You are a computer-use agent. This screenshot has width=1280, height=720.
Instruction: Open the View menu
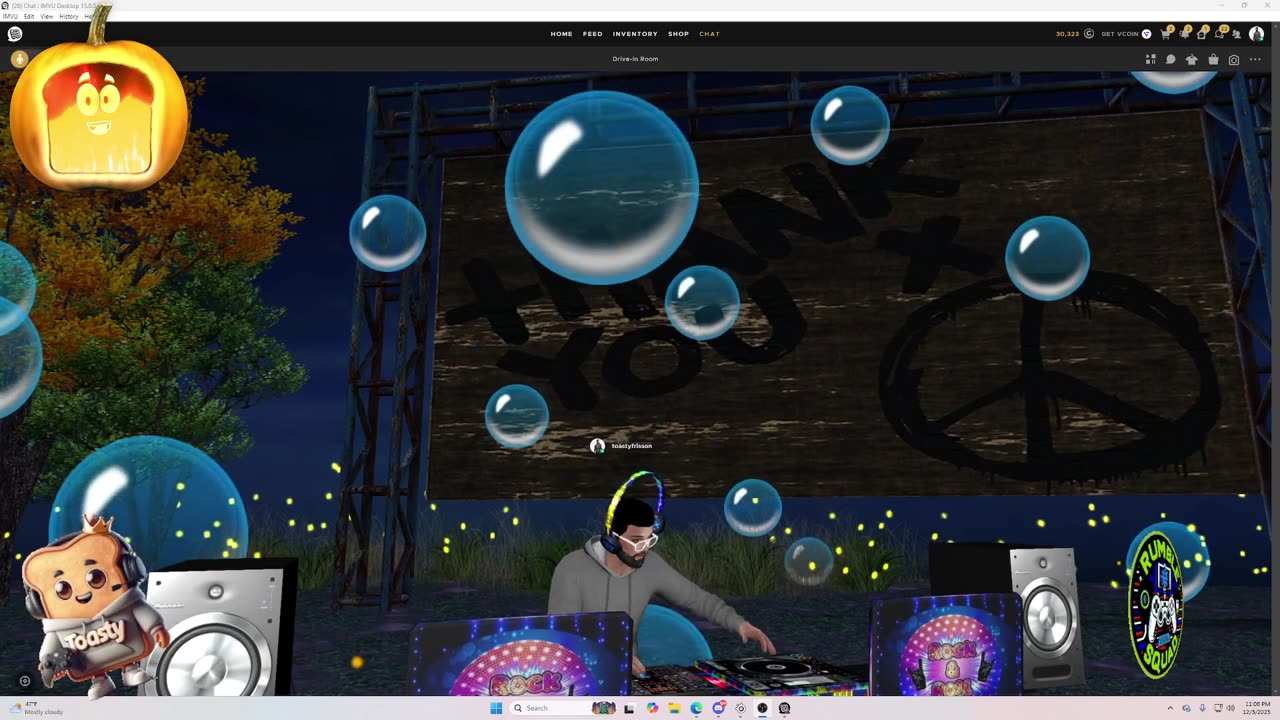47,16
